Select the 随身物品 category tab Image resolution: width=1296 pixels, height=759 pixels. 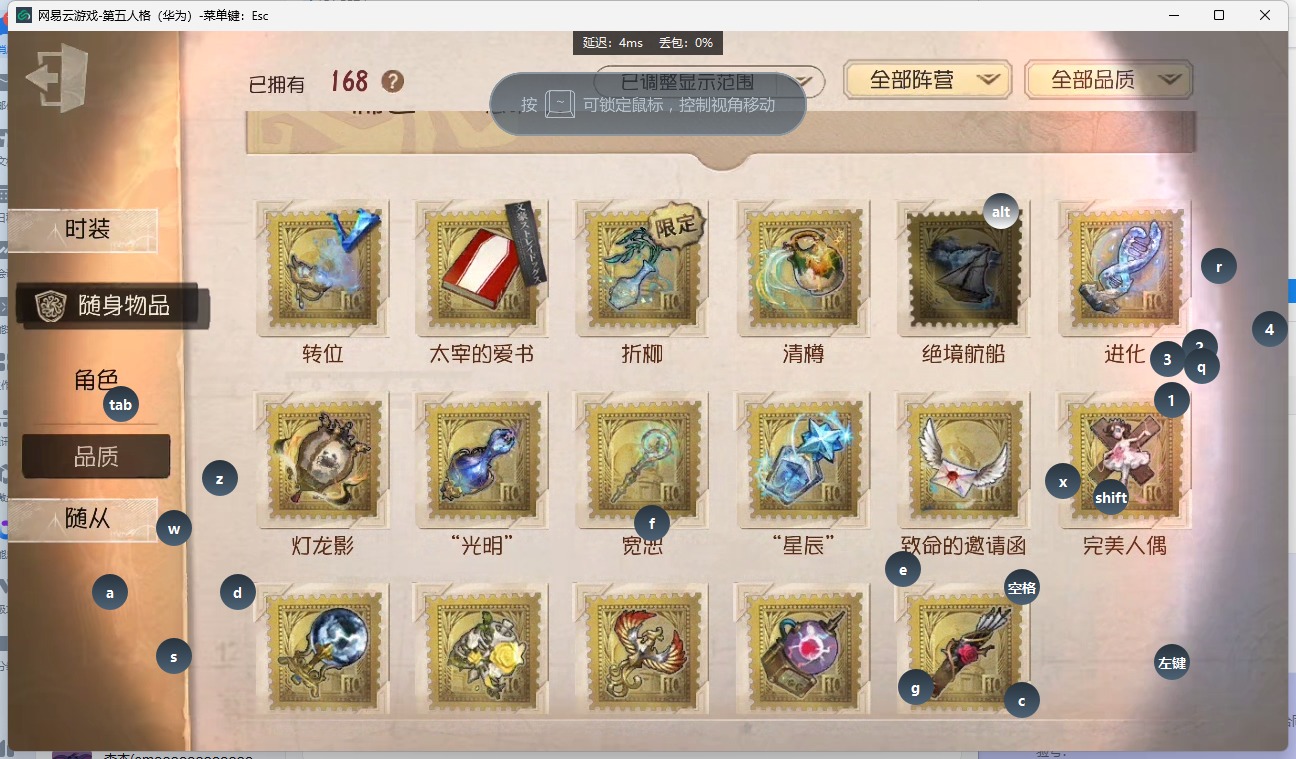(113, 306)
